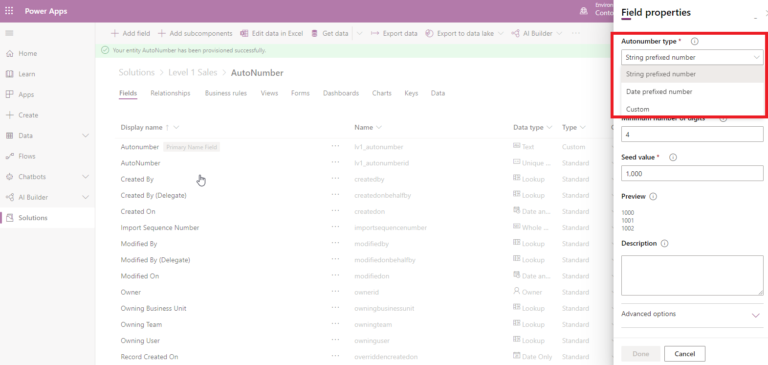
Task: Select the Modified On field
Action: pyautogui.click(x=140, y=276)
